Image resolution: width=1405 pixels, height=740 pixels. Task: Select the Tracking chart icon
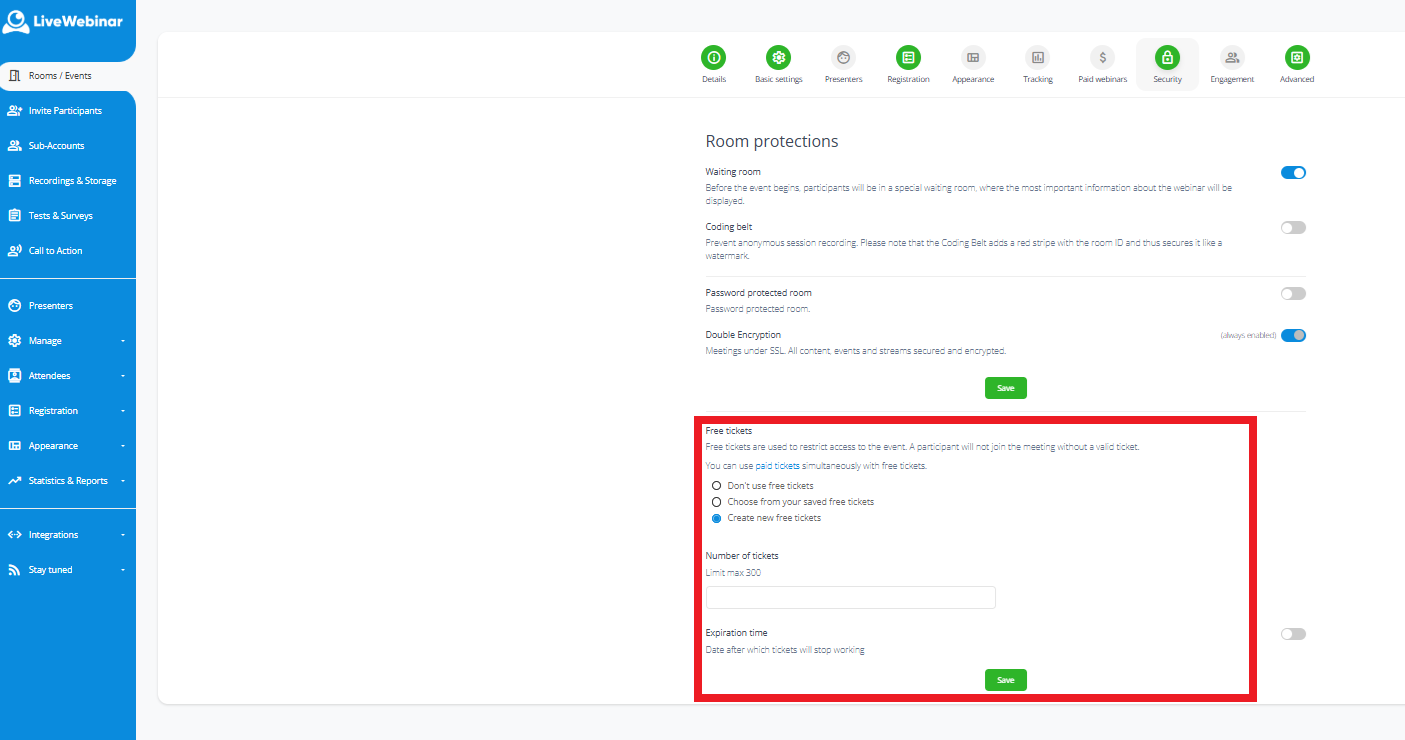(1037, 58)
